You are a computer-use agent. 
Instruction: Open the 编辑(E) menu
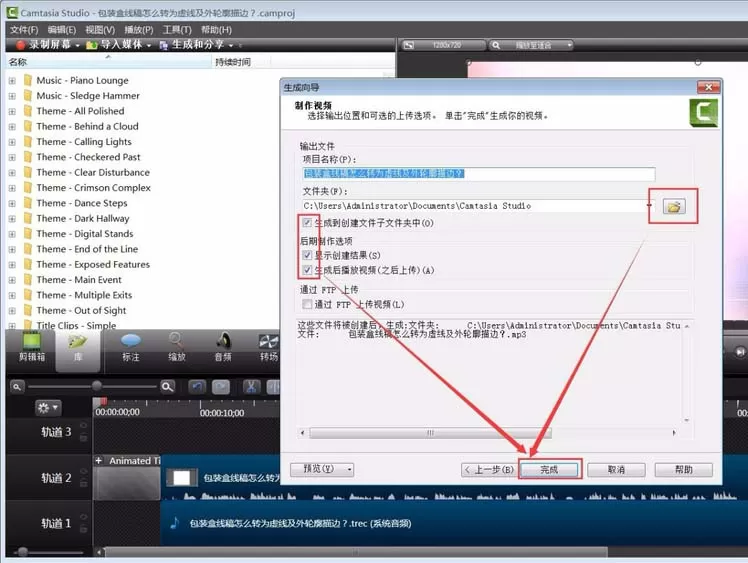click(x=62, y=30)
